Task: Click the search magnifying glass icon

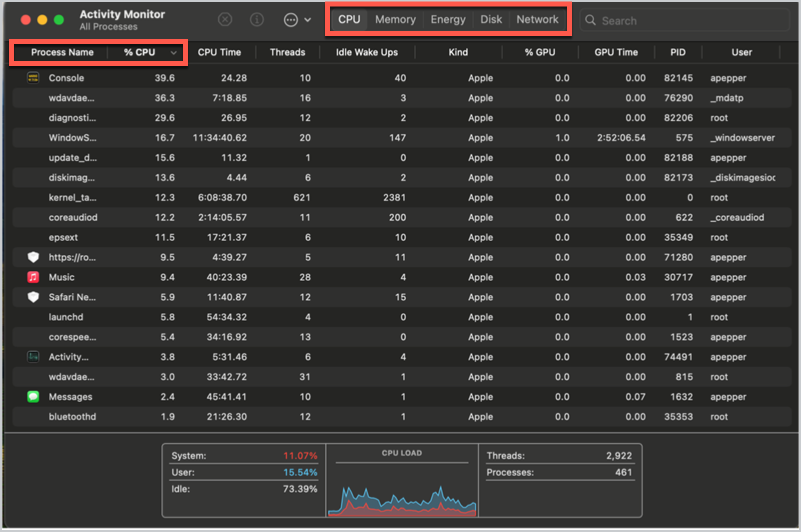Action: 591,20
